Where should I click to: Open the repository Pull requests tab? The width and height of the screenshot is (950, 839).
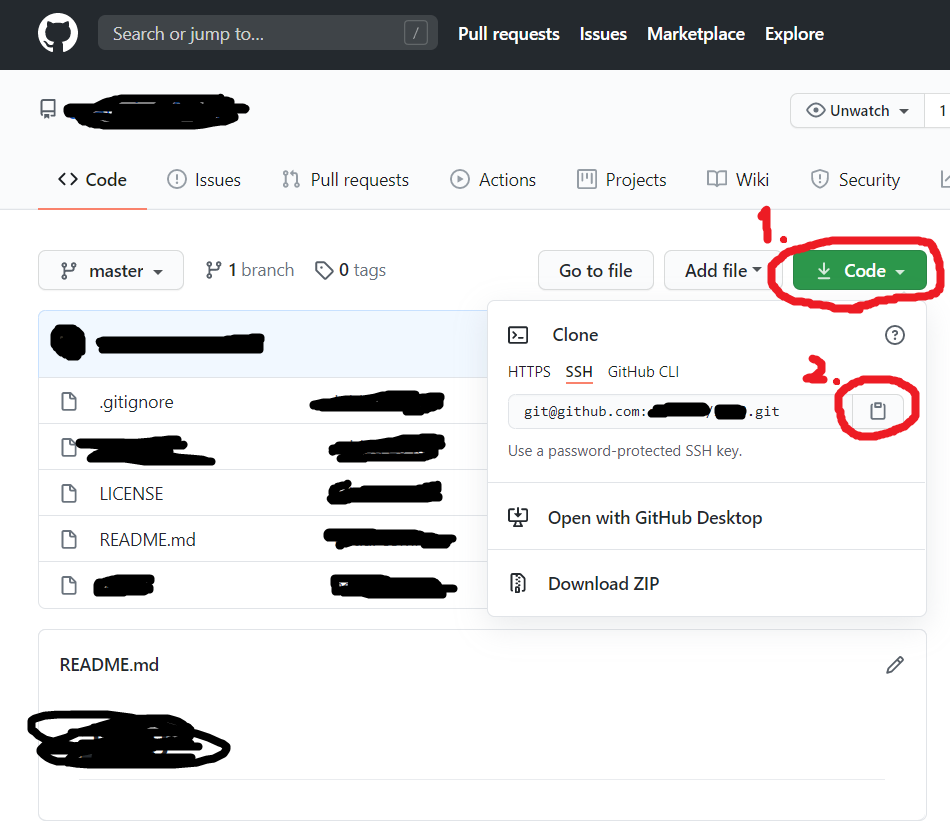(x=345, y=180)
